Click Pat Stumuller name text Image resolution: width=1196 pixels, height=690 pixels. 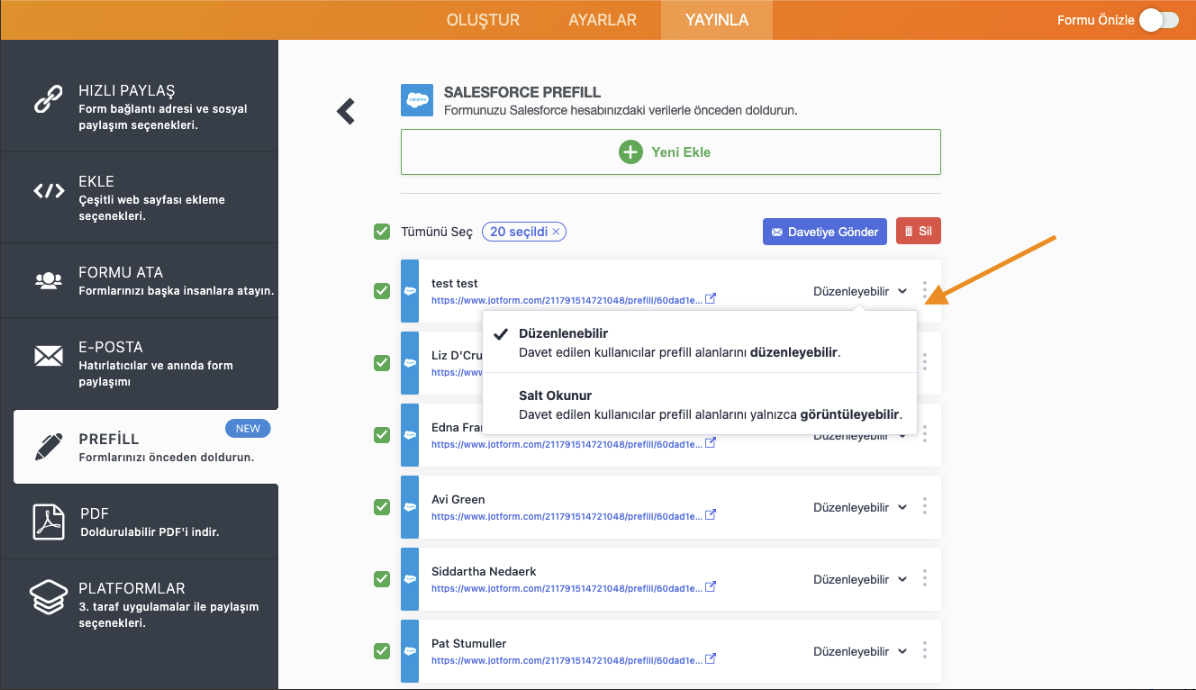tap(468, 643)
